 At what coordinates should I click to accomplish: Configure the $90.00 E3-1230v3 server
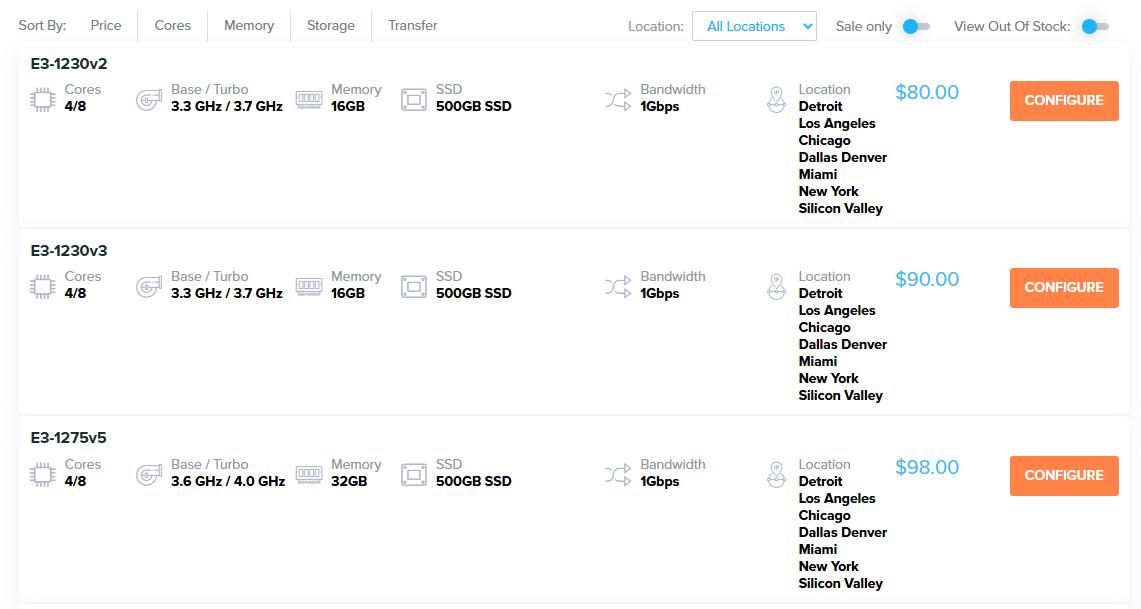[1064, 288]
